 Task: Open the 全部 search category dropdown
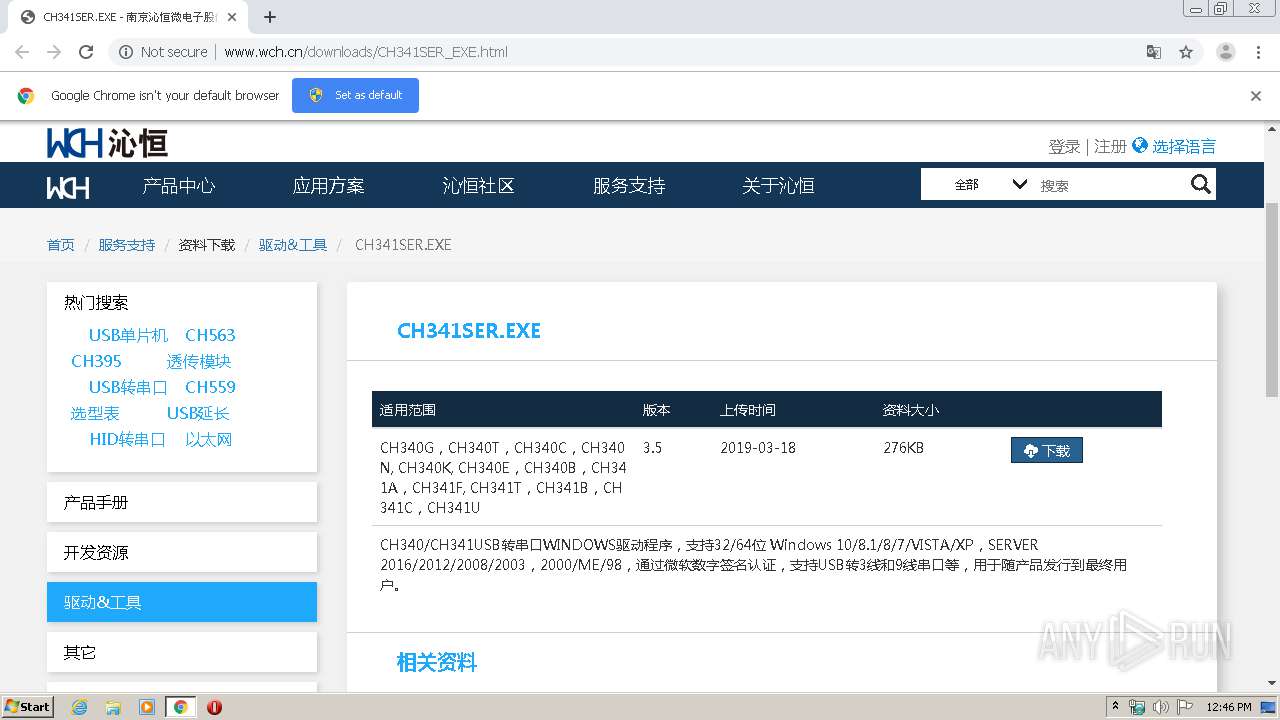[x=990, y=184]
